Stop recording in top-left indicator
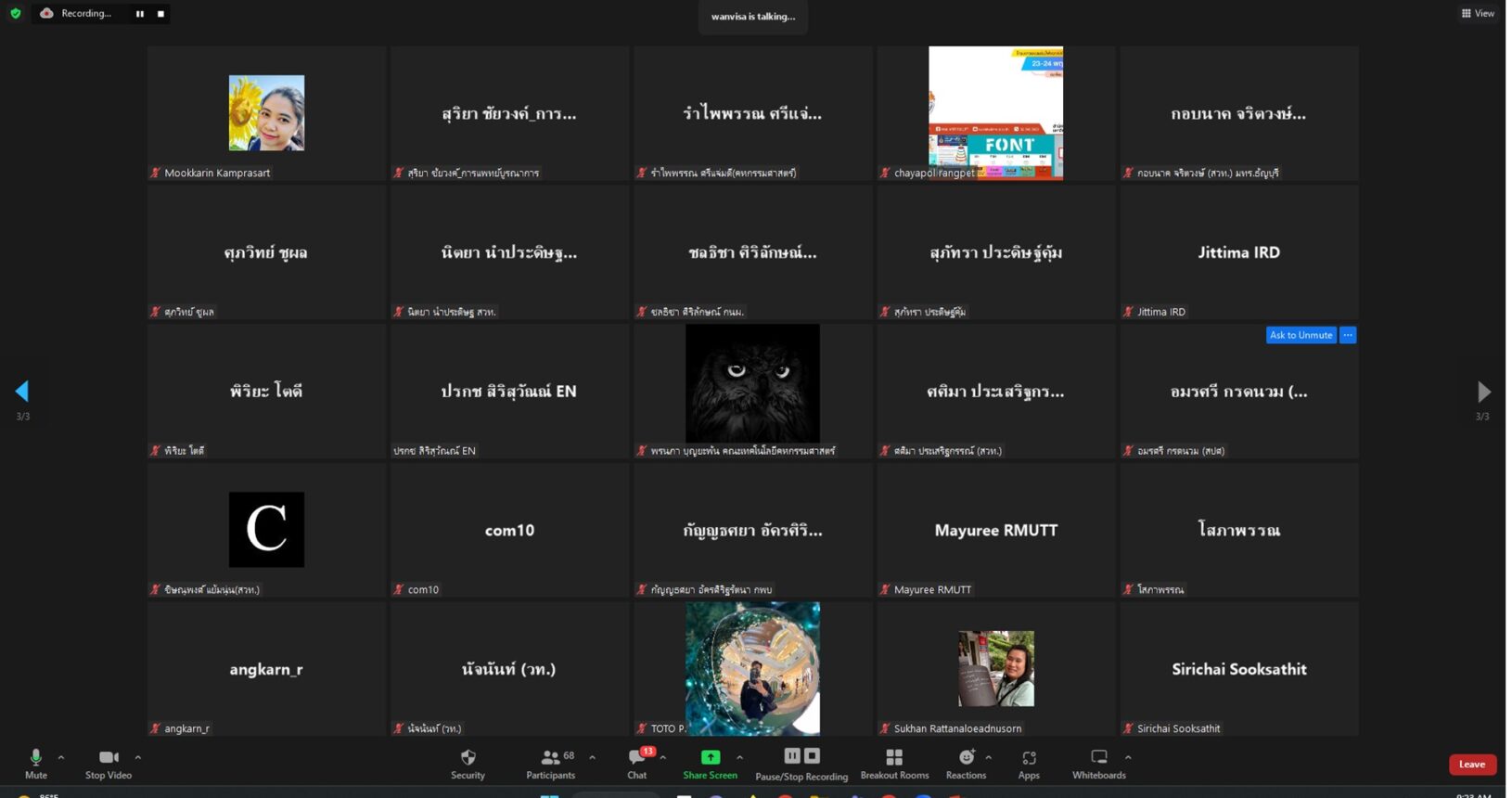The height and width of the screenshot is (798, 1512). click(x=160, y=14)
